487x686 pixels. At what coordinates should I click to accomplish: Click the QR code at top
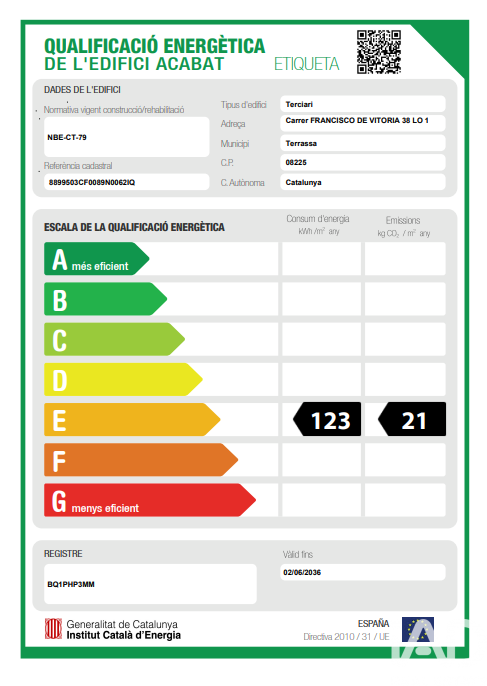coord(378,52)
